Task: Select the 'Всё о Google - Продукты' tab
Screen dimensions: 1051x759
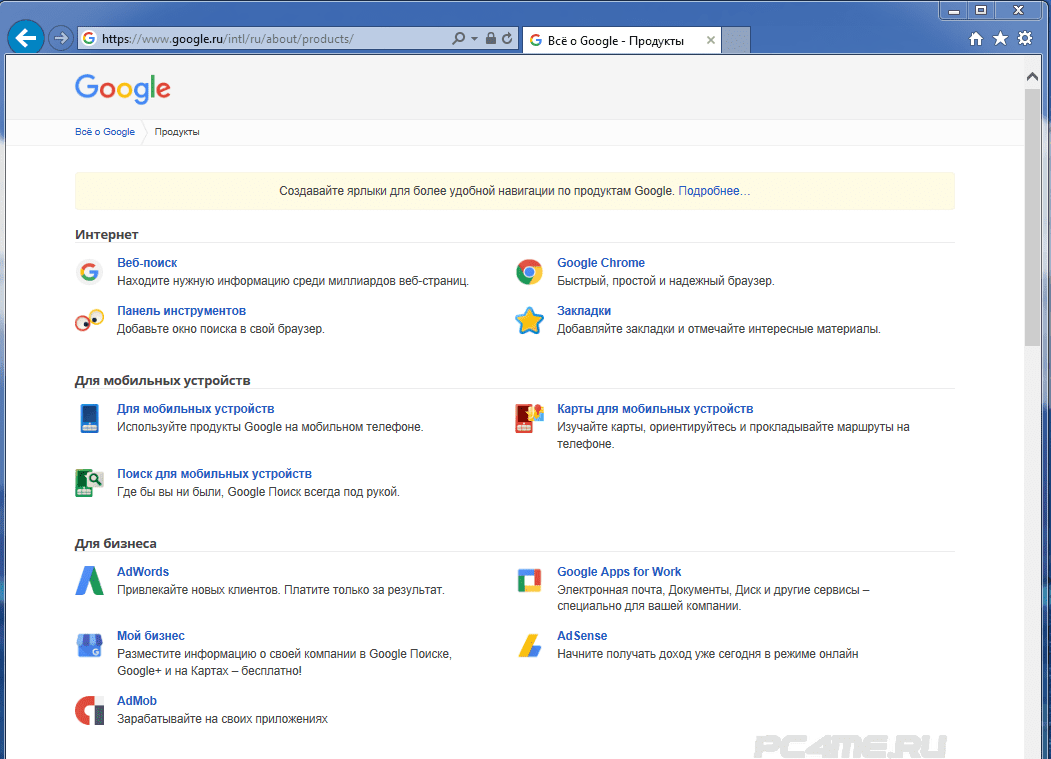Action: (x=621, y=40)
